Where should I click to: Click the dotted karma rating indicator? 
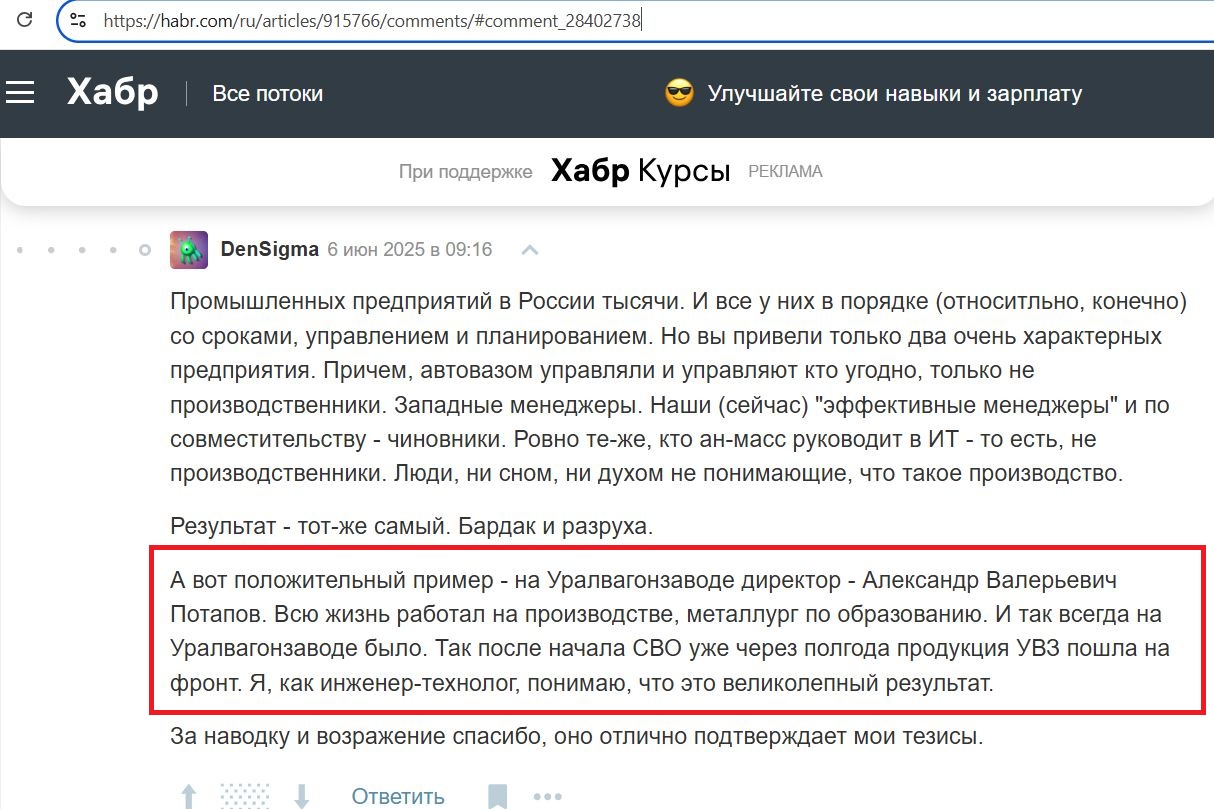243,795
